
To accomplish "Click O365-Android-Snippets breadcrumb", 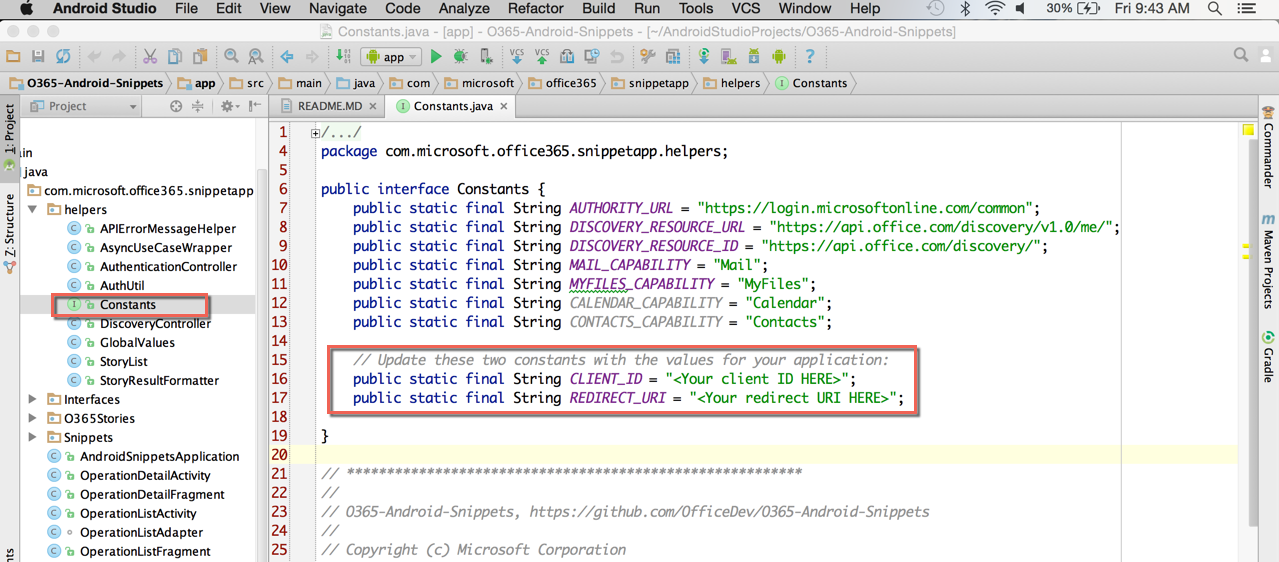I will pos(86,83).
